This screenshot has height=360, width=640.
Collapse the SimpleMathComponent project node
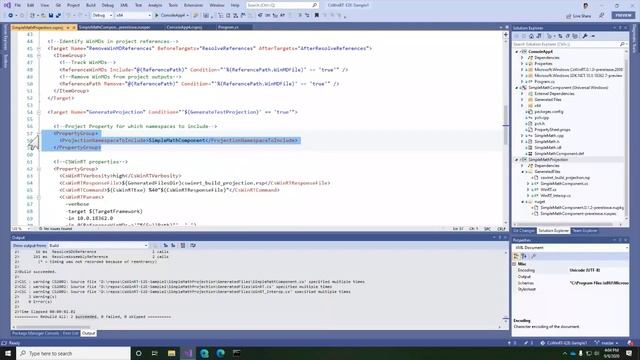coord(517,88)
